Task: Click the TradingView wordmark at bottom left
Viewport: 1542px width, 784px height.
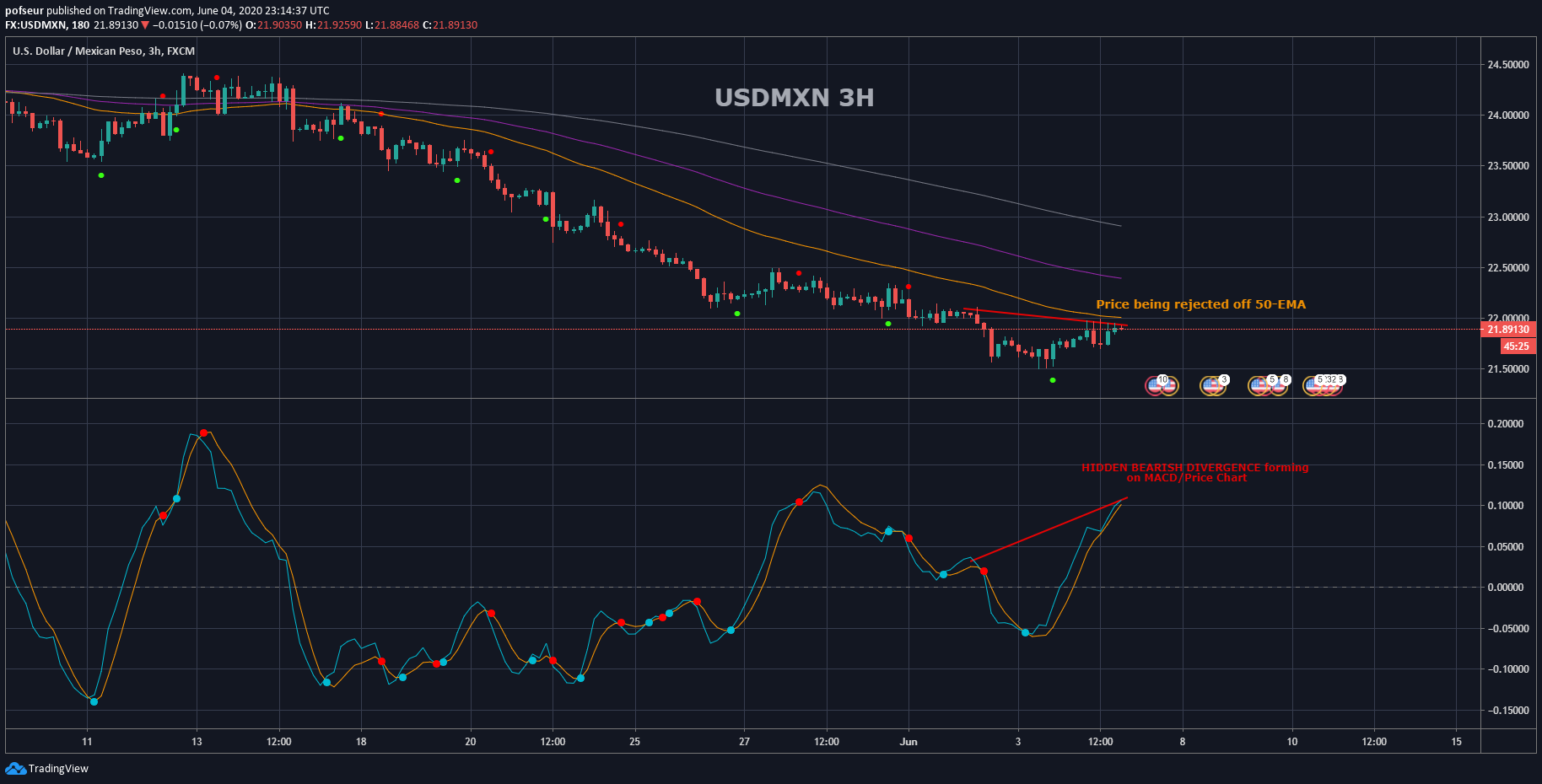Action: [x=58, y=769]
